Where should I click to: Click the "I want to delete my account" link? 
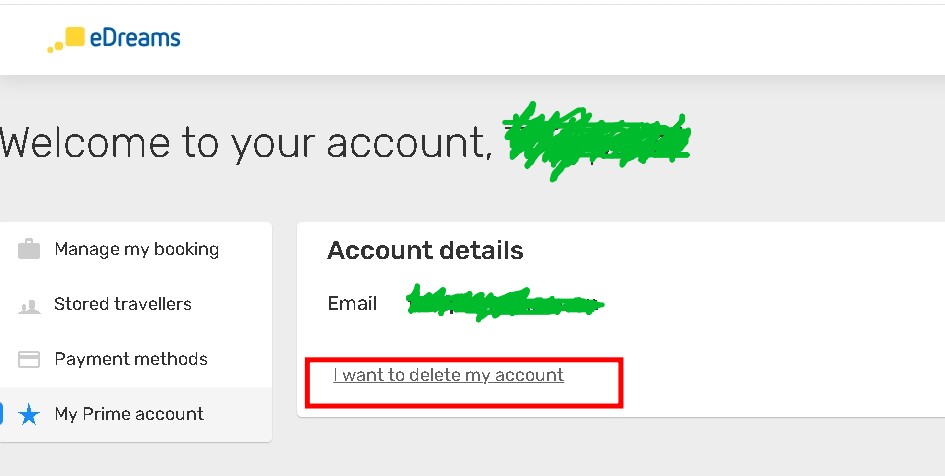[449, 375]
